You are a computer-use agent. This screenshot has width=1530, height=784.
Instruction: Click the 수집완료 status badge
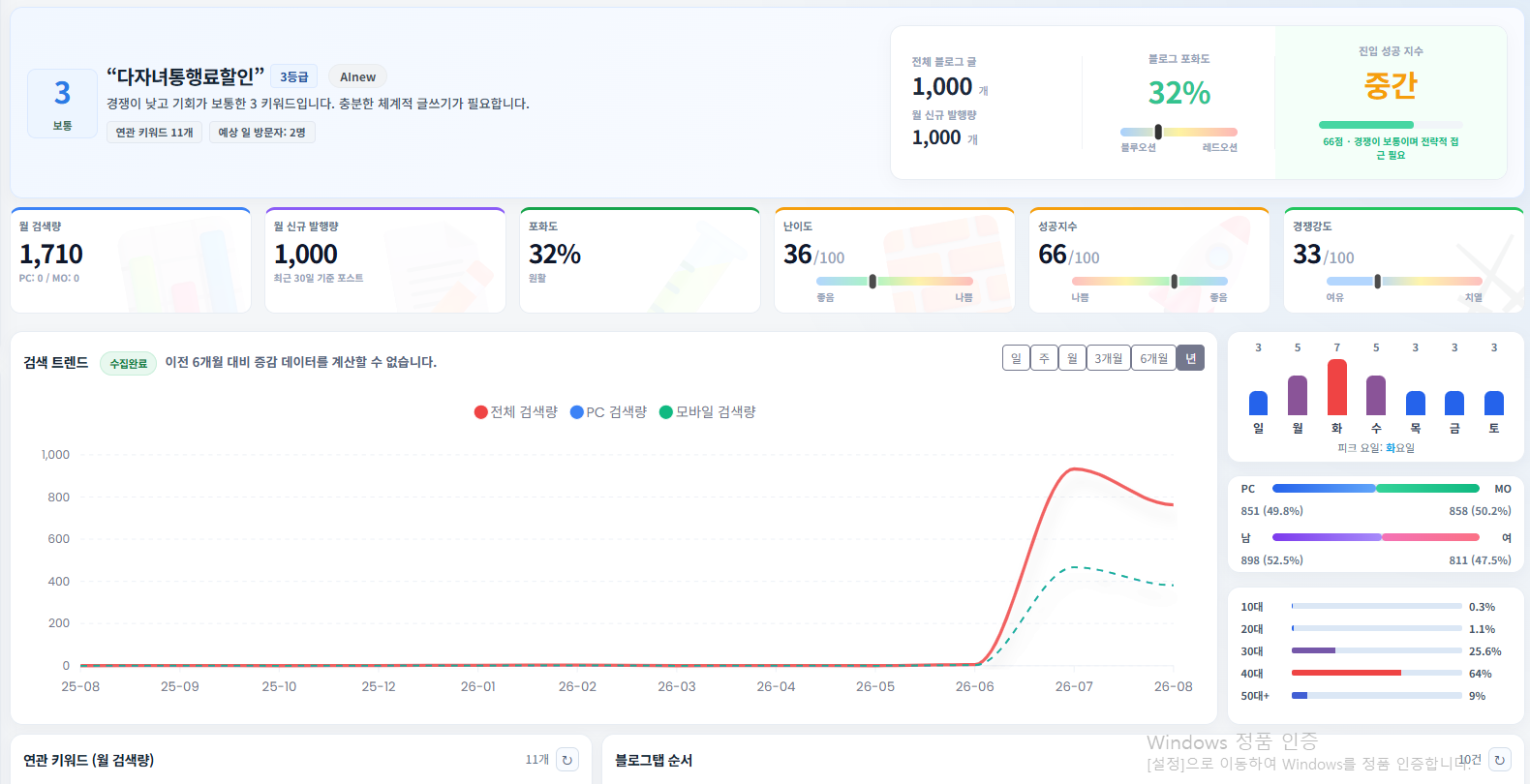point(128,363)
